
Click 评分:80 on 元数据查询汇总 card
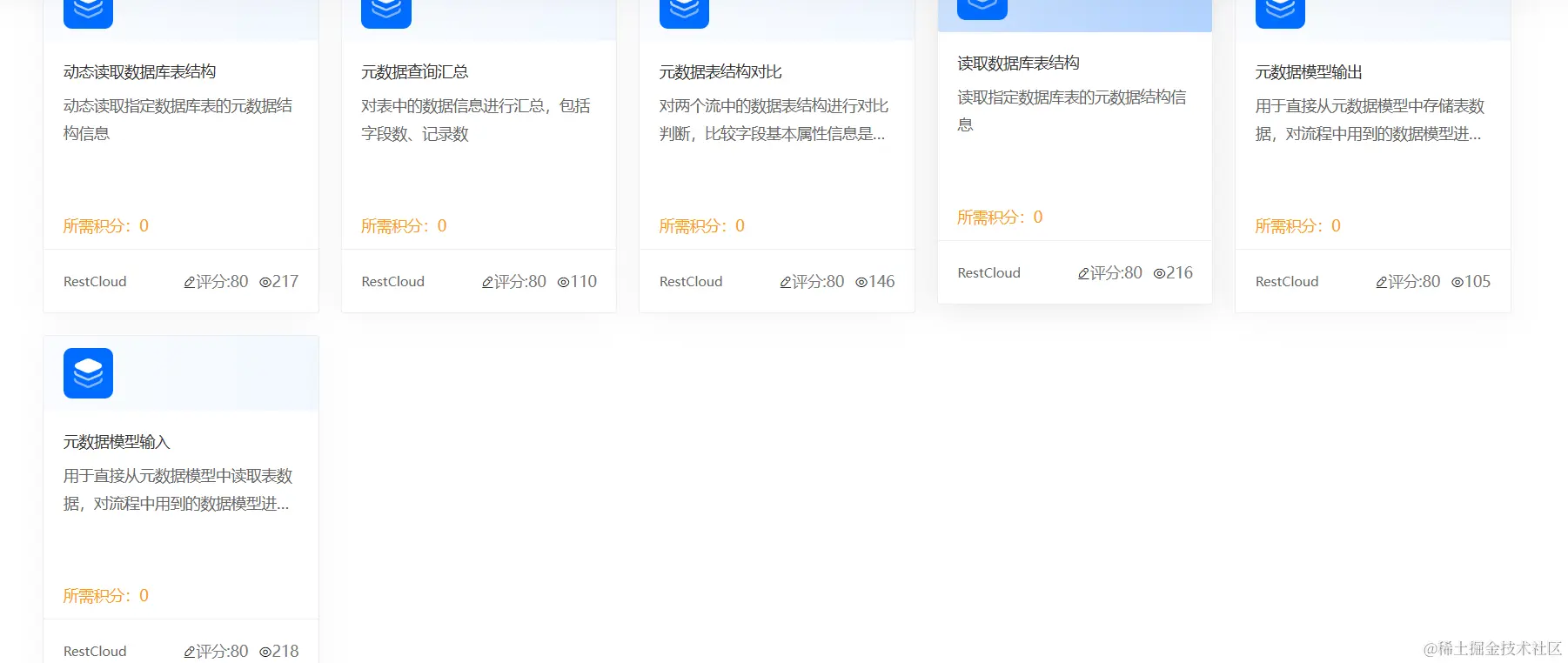520,282
